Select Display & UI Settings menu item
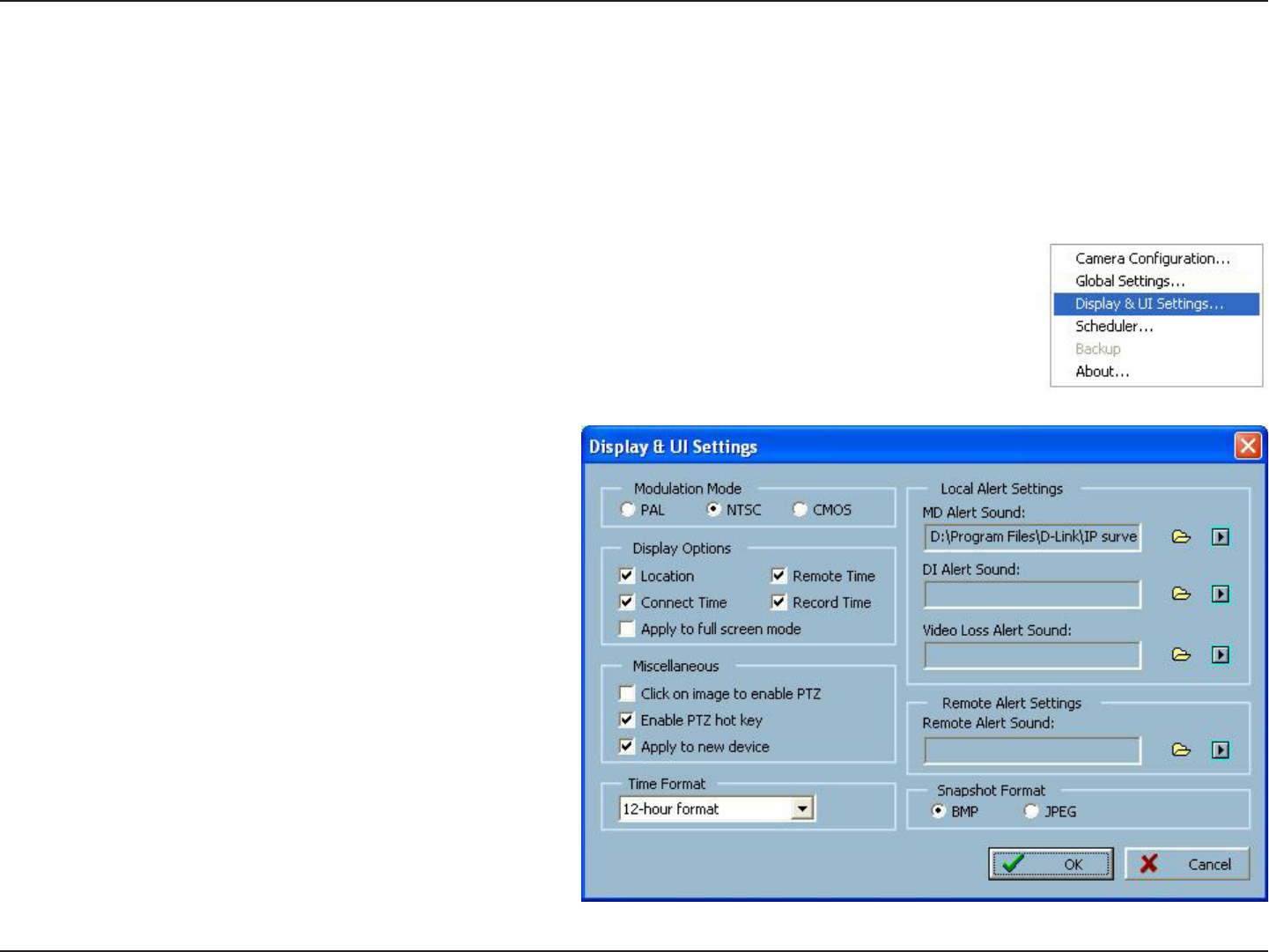 tap(1156, 304)
